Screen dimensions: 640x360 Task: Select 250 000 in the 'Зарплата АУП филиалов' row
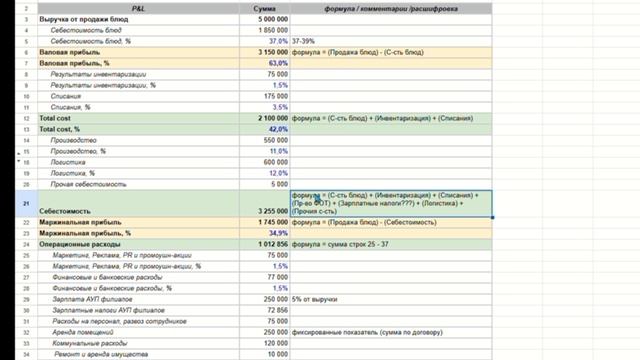(x=264, y=300)
